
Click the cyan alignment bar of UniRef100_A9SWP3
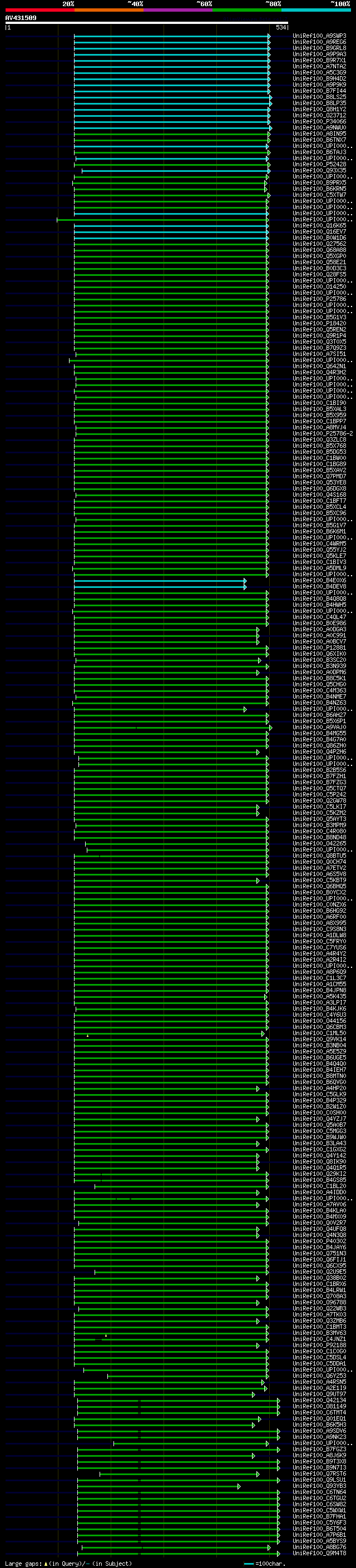[x=172, y=36]
